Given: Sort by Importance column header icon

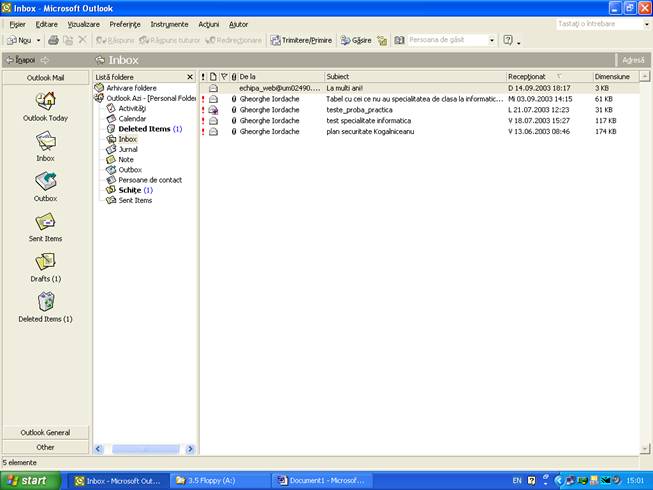Looking at the screenshot, I should (x=203, y=77).
